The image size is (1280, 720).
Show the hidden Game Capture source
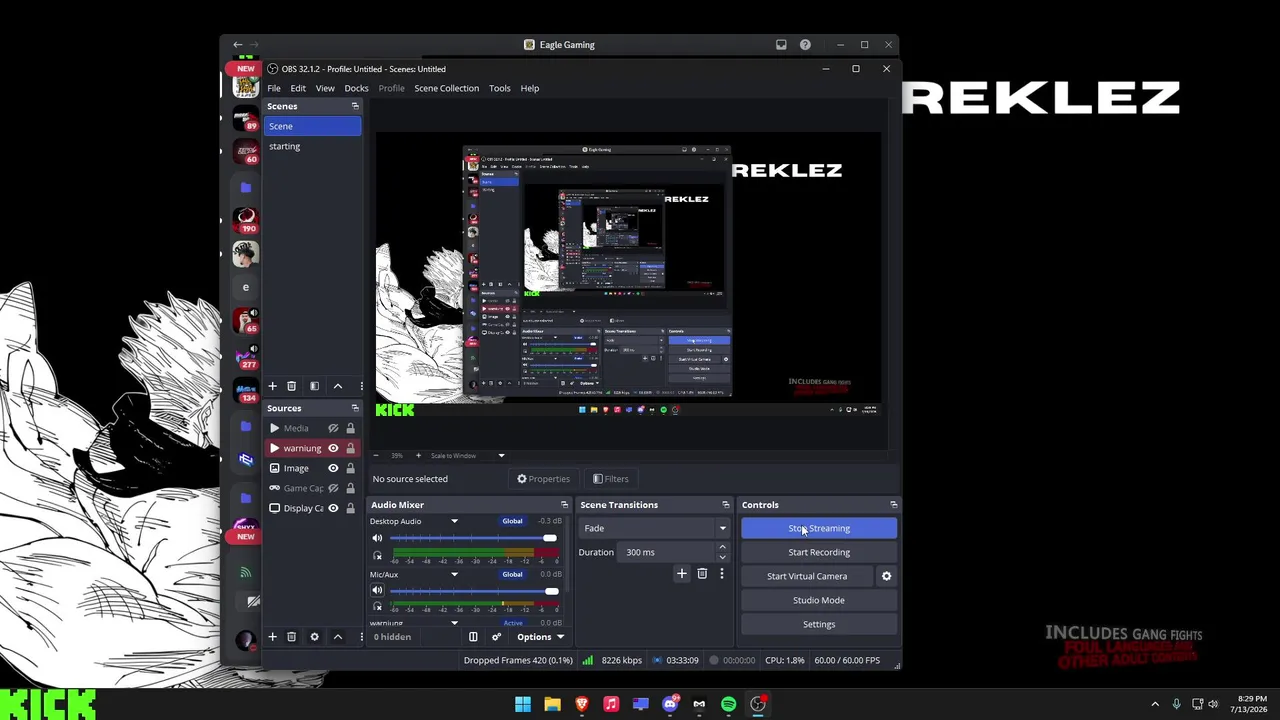(x=333, y=488)
